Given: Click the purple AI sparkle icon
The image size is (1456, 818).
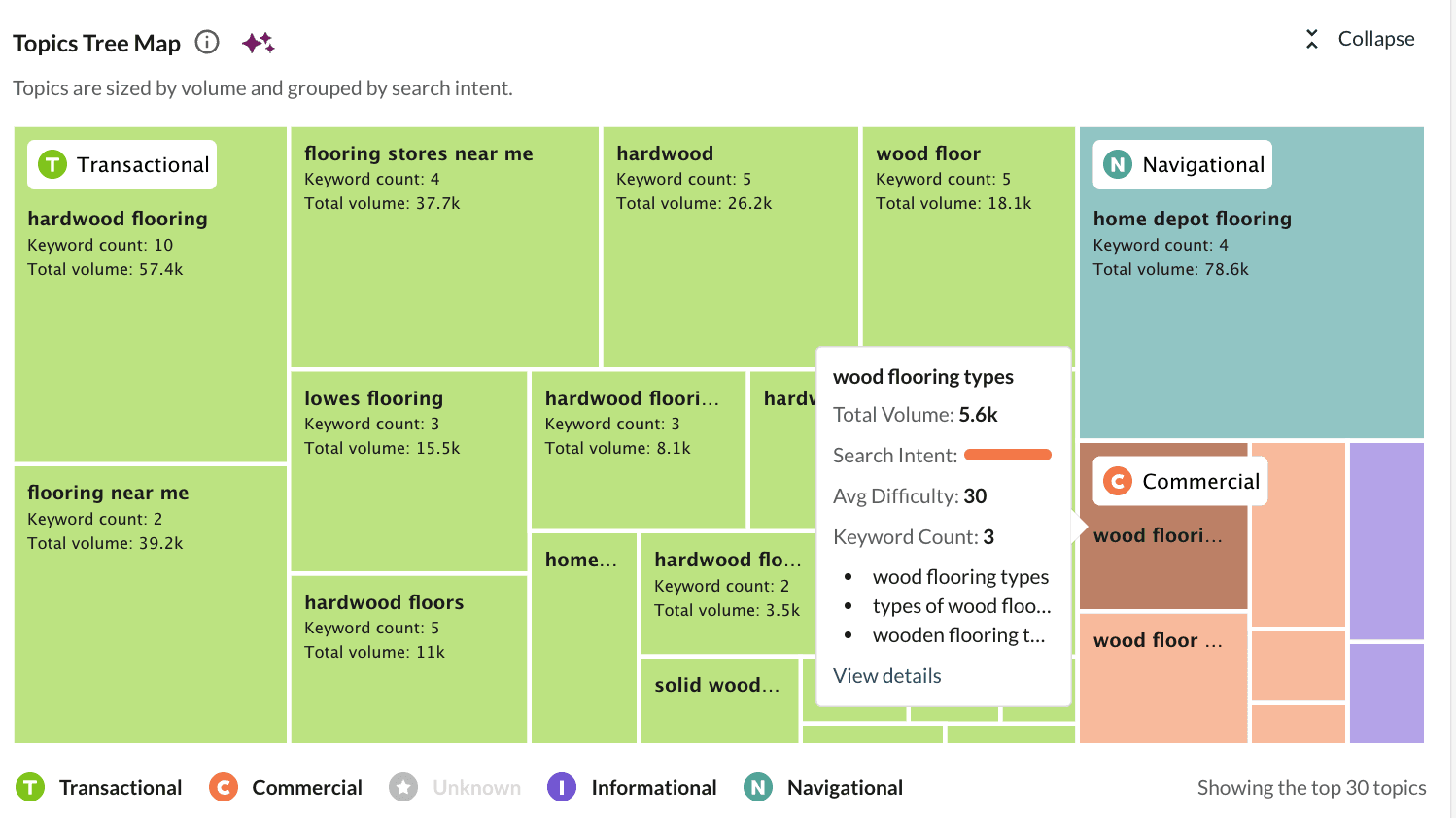Looking at the screenshot, I should [258, 43].
